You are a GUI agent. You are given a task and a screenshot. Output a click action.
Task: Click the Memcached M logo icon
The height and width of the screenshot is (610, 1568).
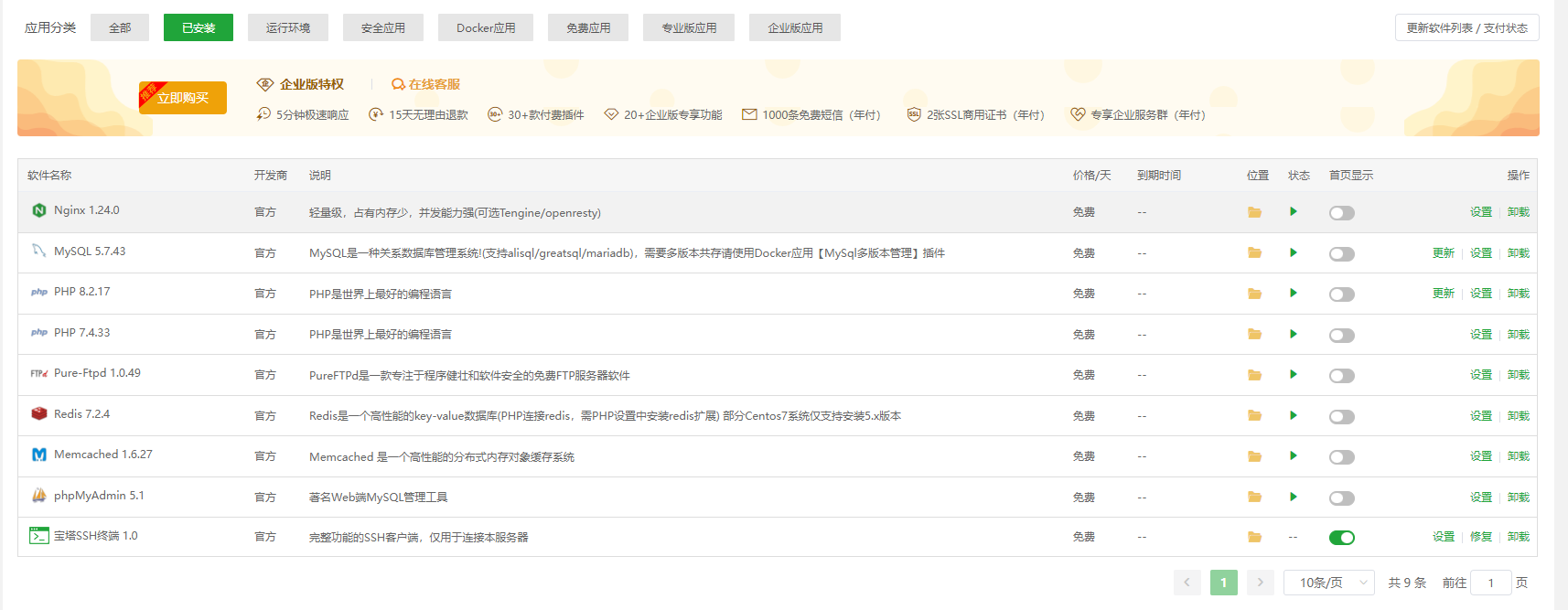[39, 455]
